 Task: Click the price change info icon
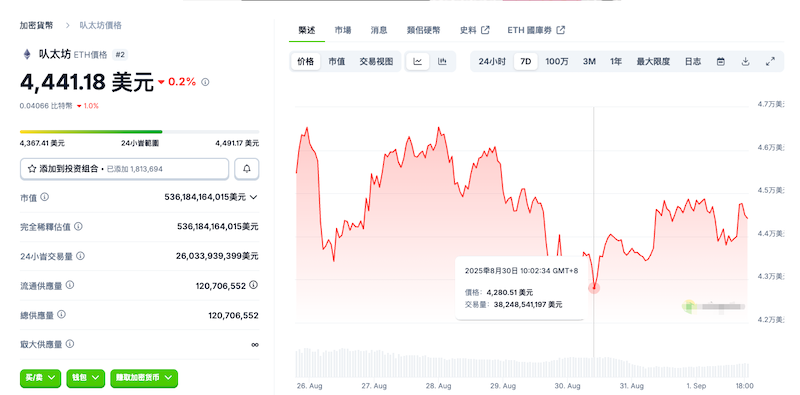click(x=205, y=82)
